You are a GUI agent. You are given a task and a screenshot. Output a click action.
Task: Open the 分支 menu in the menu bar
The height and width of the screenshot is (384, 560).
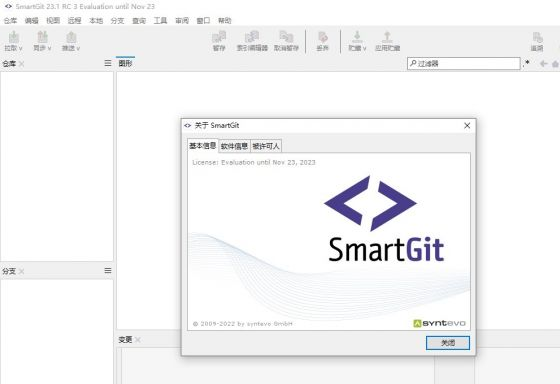click(117, 21)
